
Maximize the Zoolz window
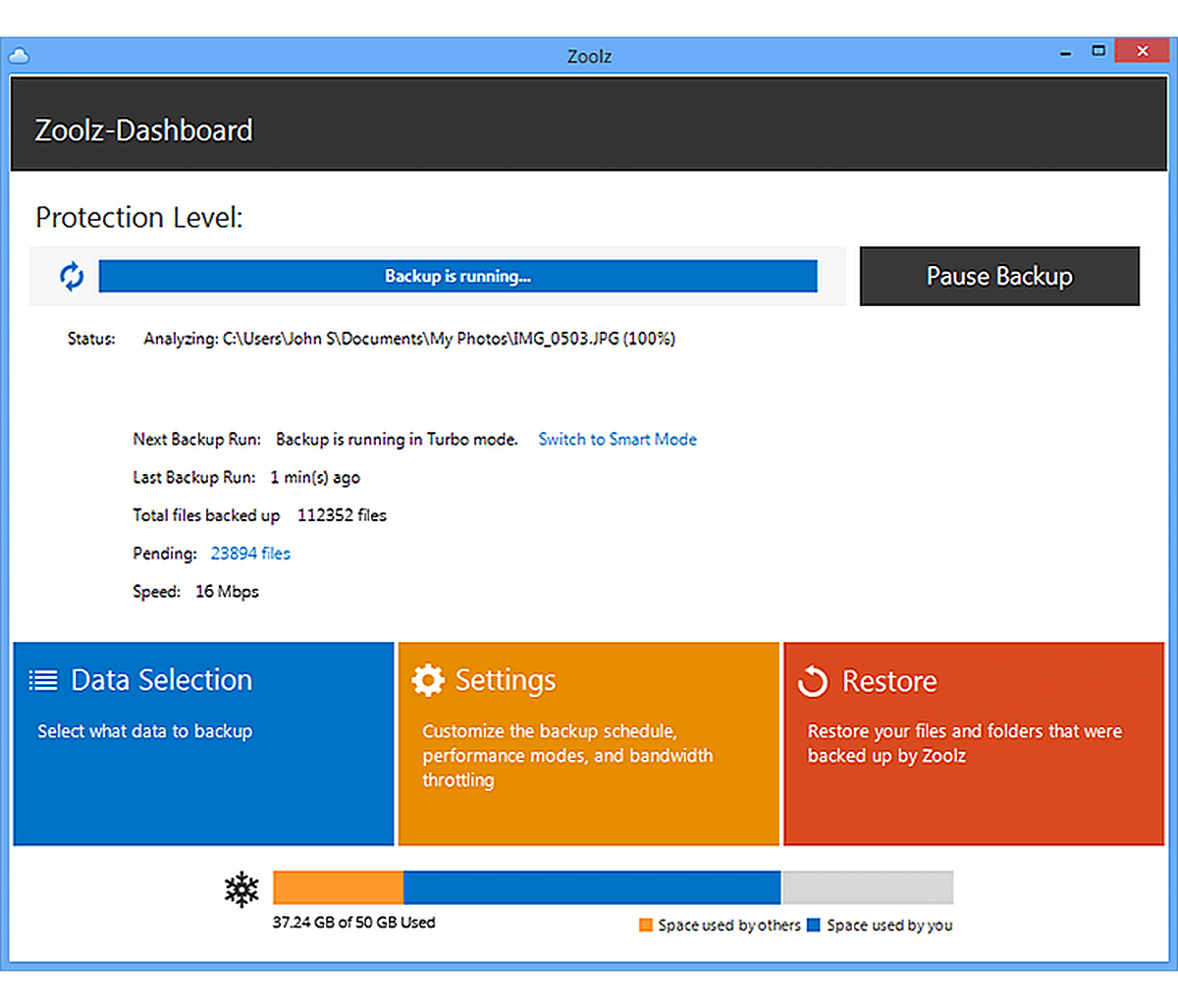[1099, 51]
